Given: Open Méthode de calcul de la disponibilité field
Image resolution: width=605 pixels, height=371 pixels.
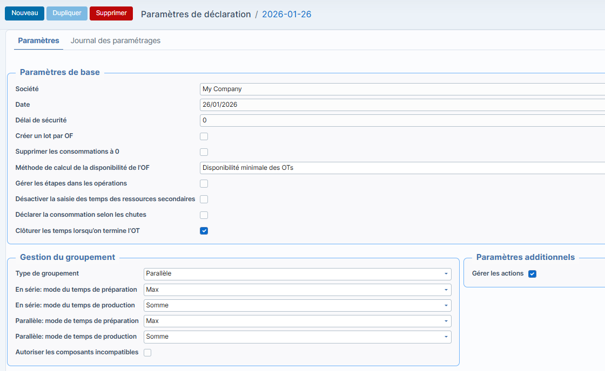Looking at the screenshot, I should 402,168.
